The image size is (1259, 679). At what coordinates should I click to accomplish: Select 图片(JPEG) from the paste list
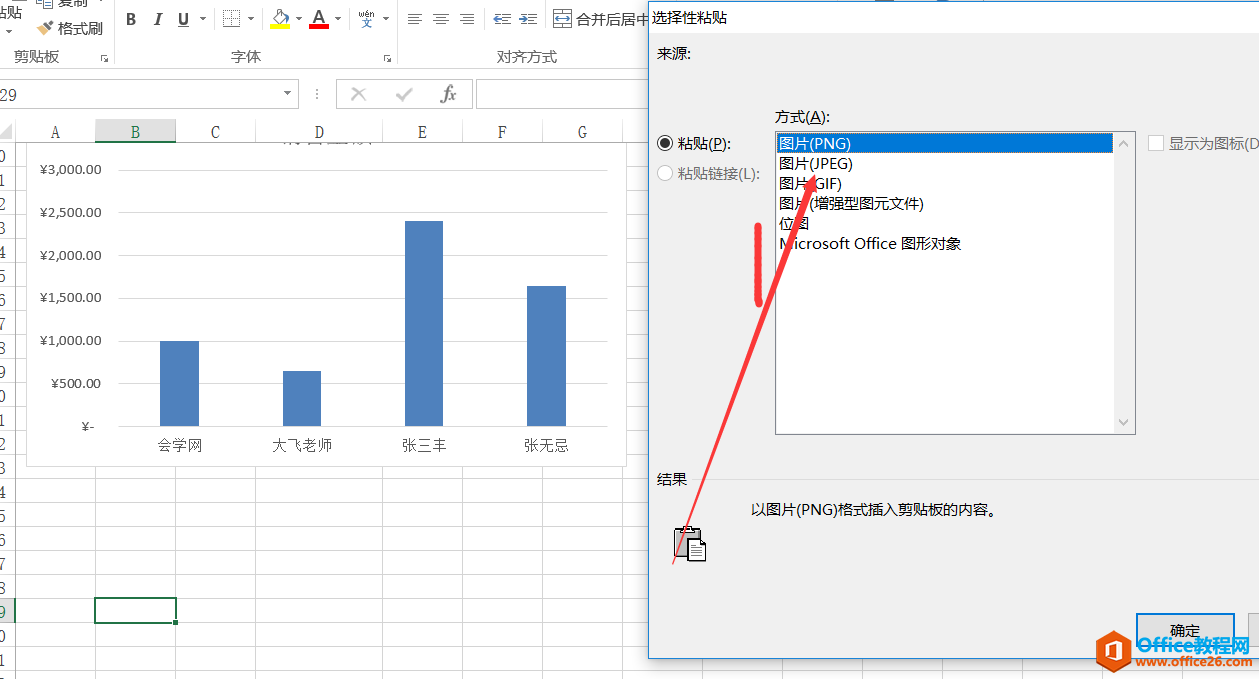(815, 163)
